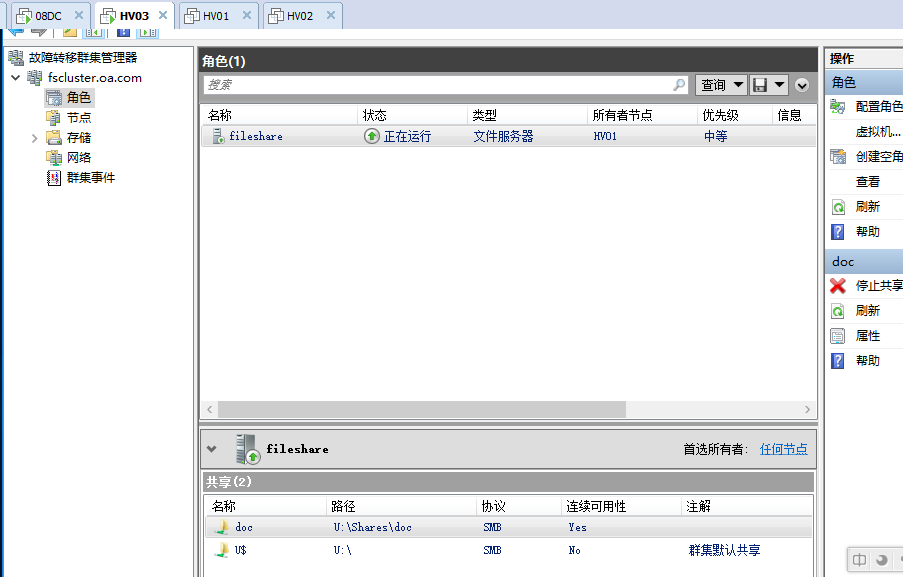Sort by 优先级 column header

tap(734, 115)
